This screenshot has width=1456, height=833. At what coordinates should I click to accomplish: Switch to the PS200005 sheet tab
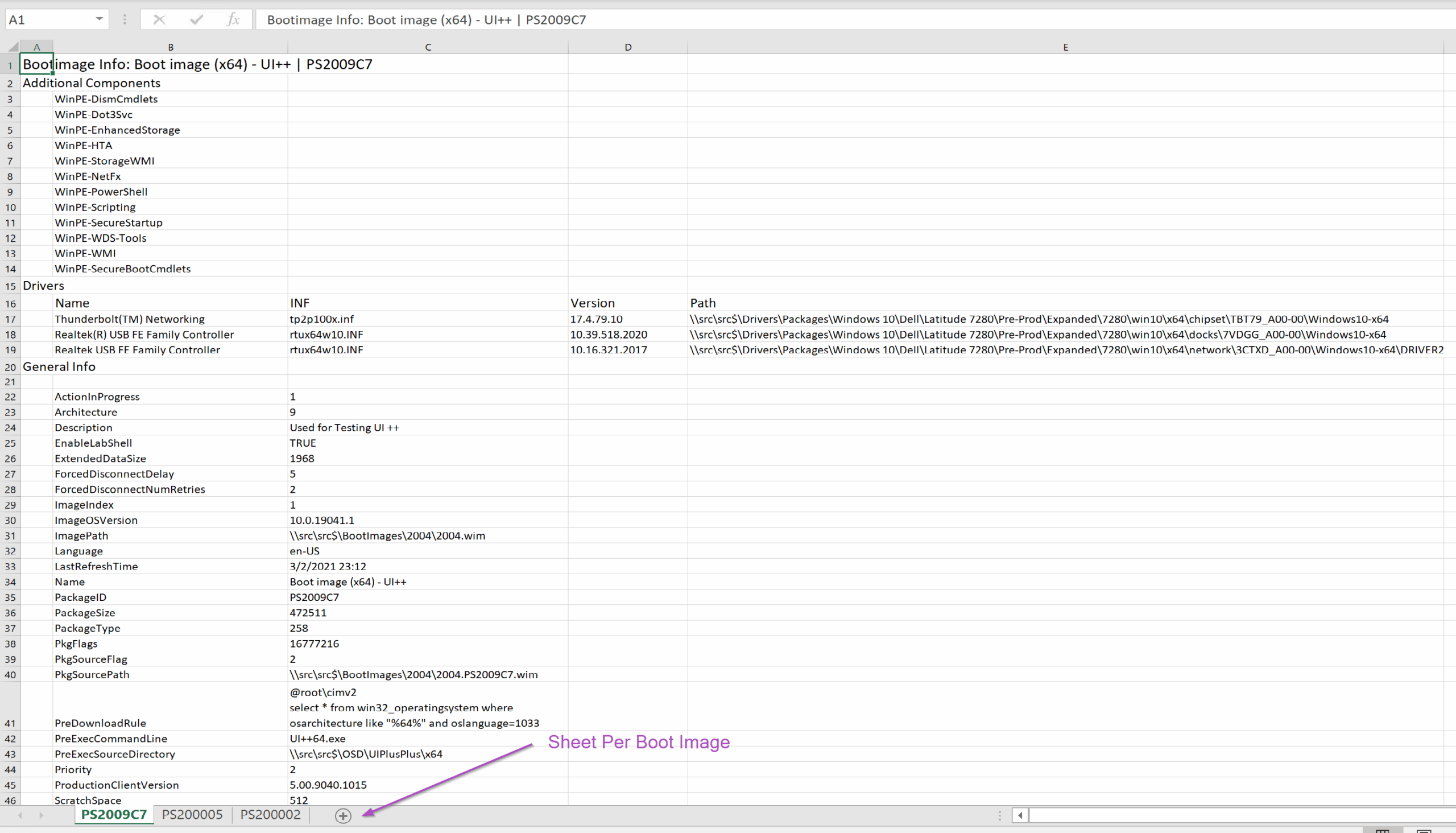(192, 814)
